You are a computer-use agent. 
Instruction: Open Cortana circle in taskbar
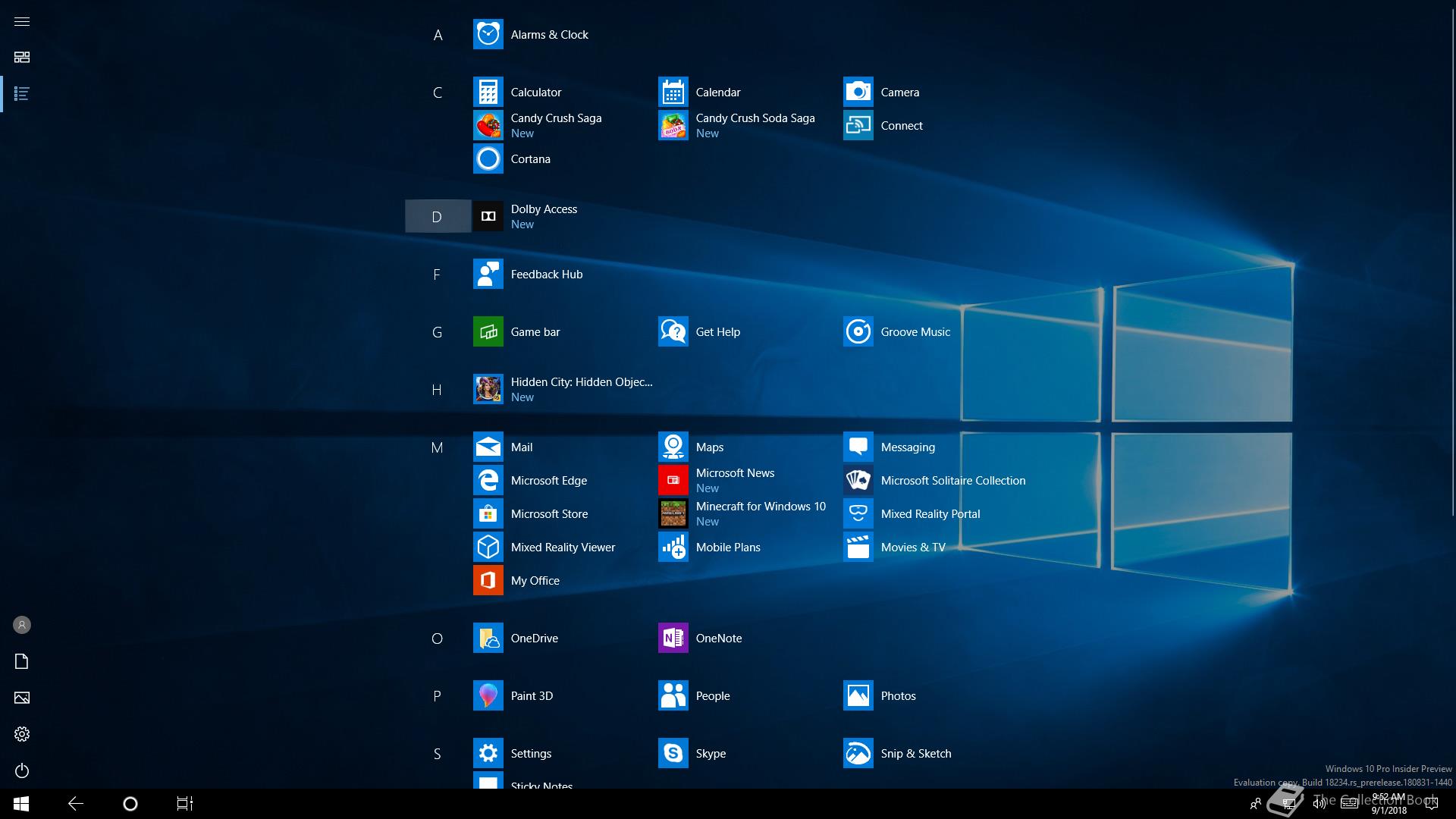(130, 804)
